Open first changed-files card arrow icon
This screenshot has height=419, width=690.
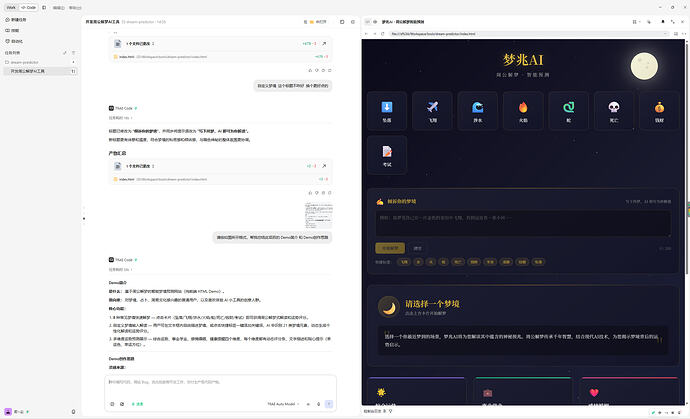tap(324, 44)
